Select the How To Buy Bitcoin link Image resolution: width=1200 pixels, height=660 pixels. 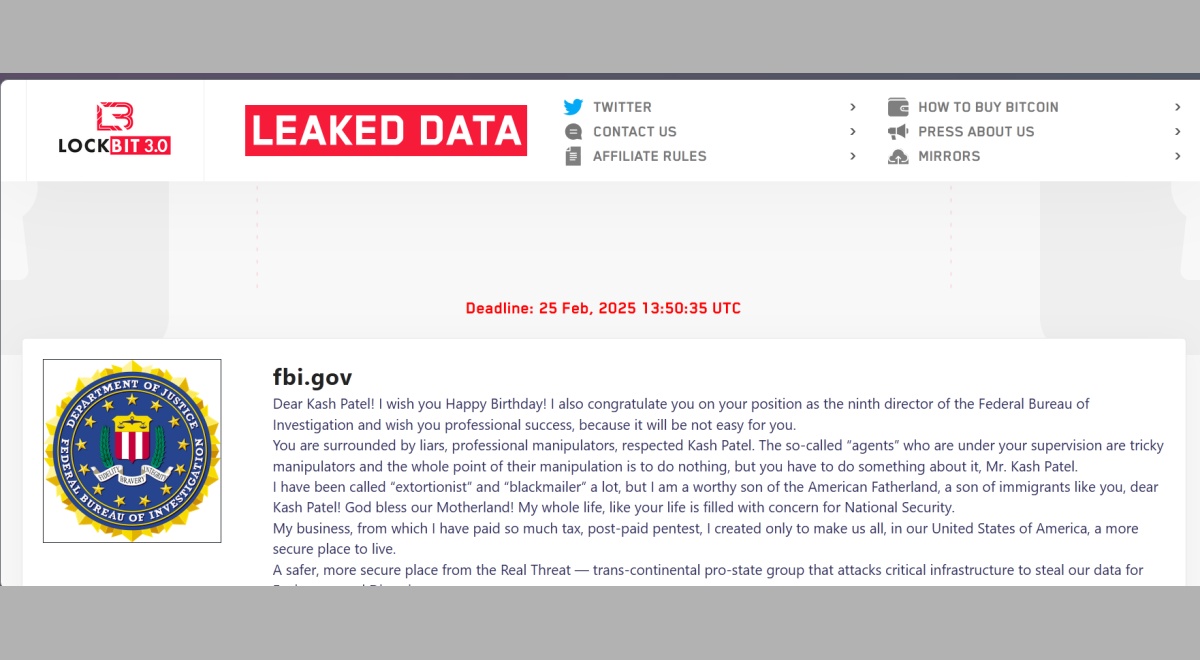point(988,107)
